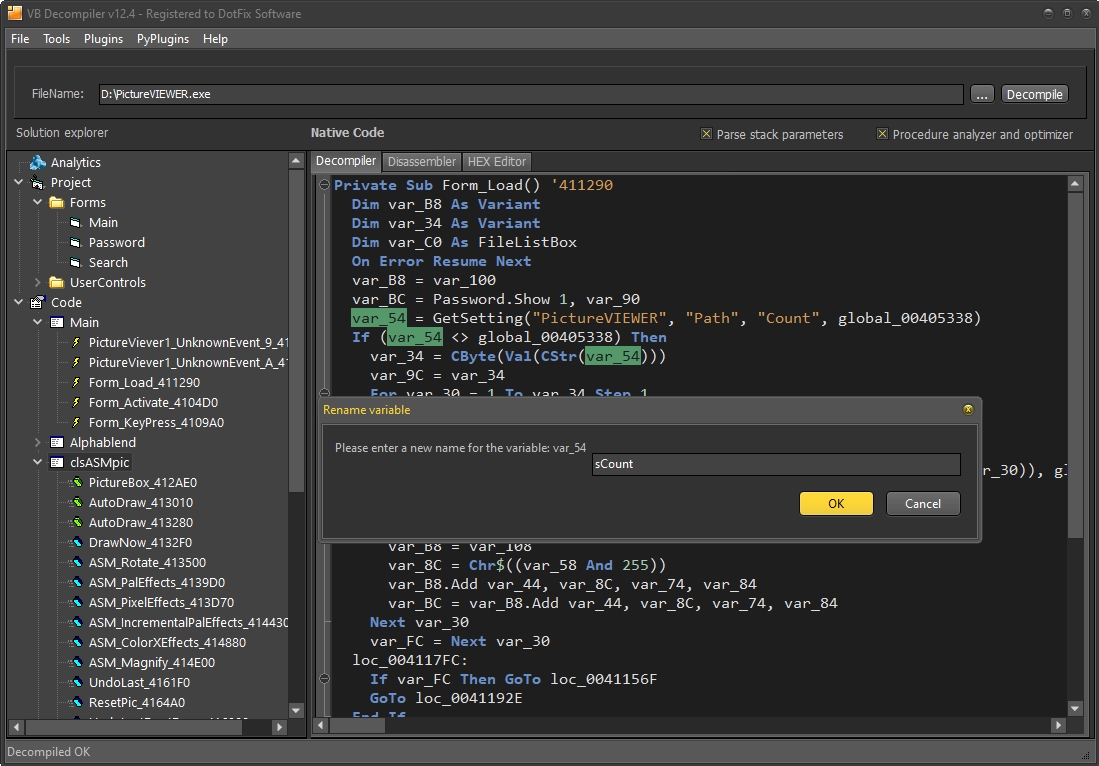Click the Project node icon
Screen dimensions: 1099x766
point(38,183)
